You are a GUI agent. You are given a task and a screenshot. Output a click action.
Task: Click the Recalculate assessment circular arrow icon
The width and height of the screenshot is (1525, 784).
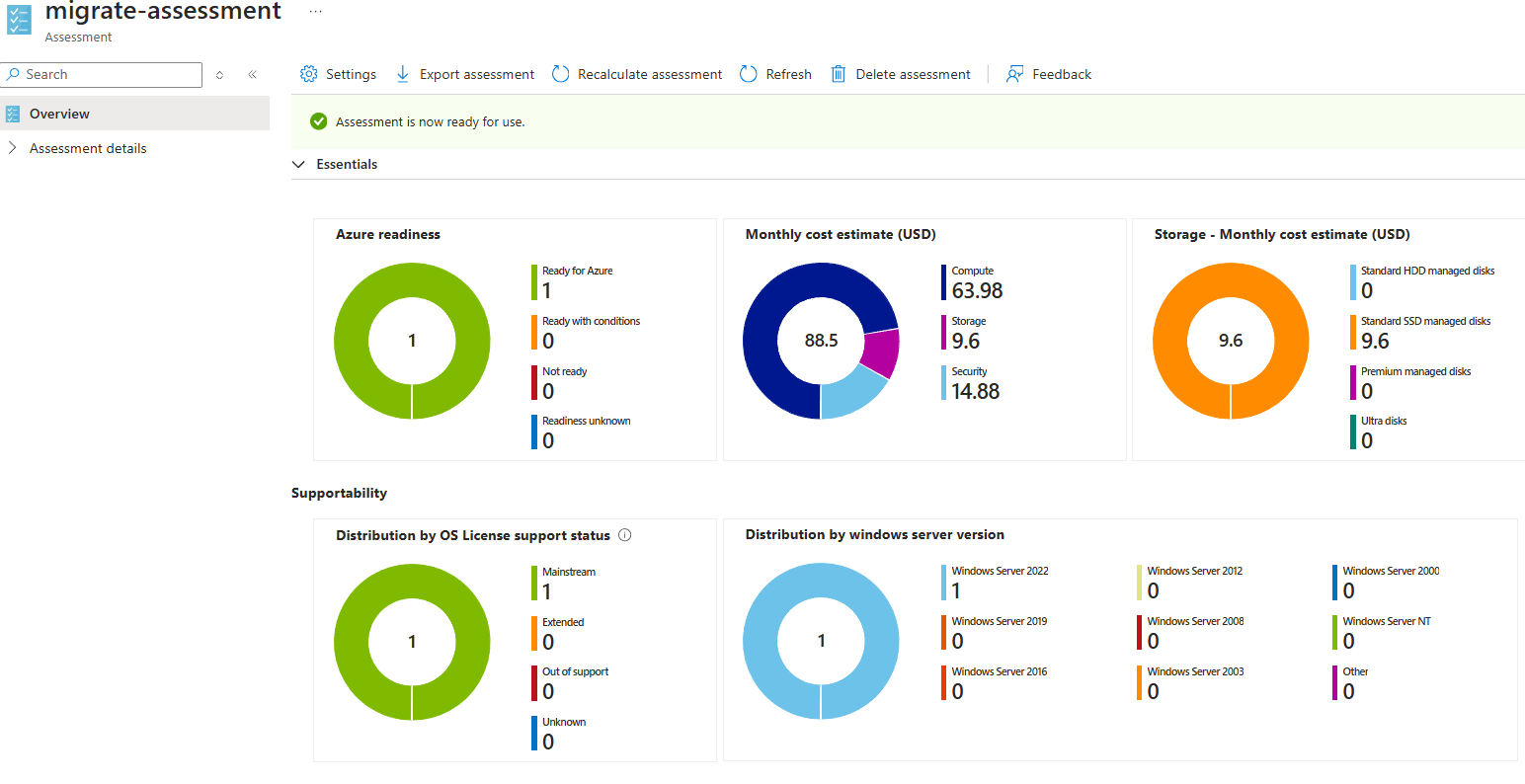coord(560,74)
